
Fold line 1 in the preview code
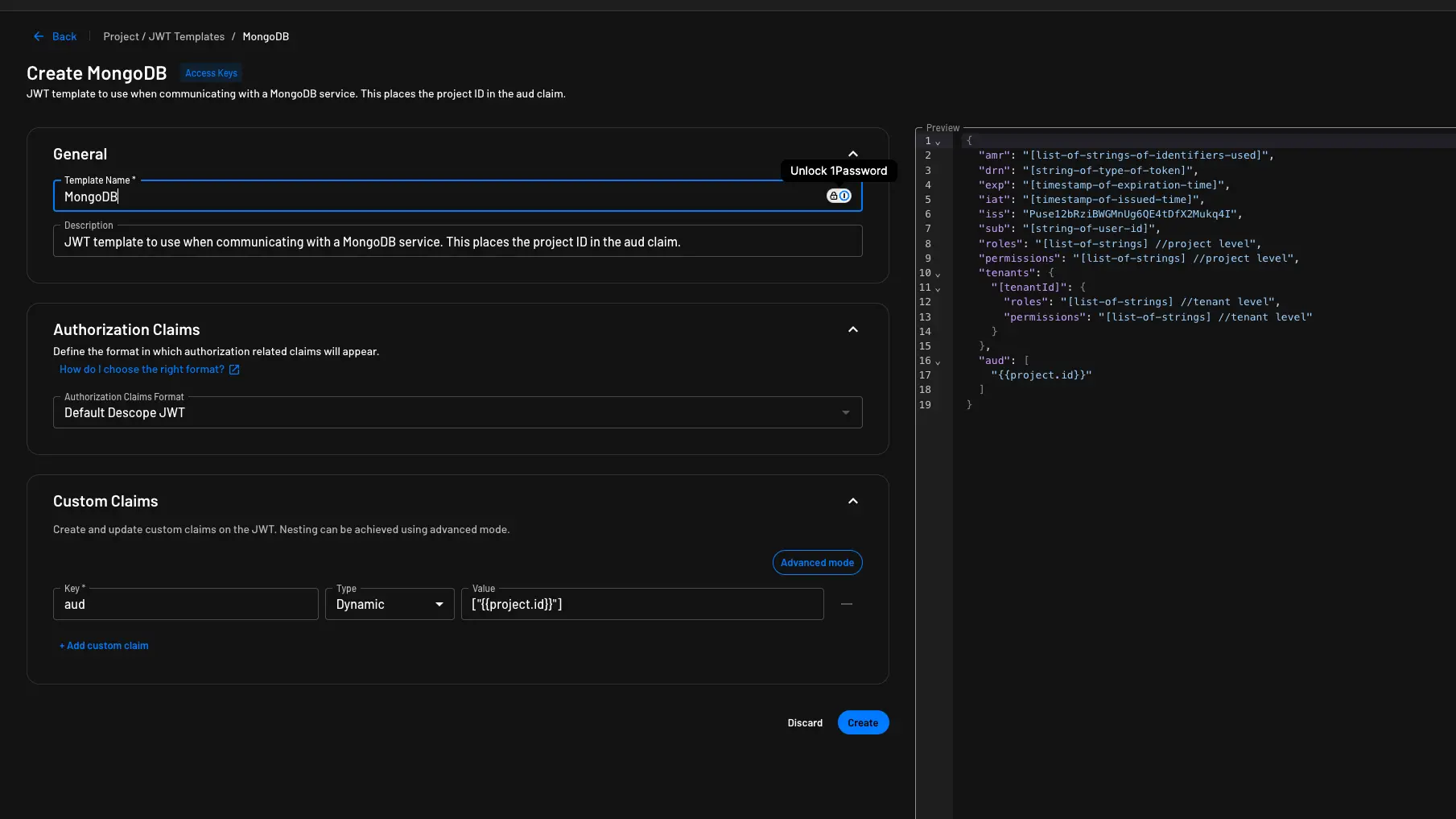938,142
